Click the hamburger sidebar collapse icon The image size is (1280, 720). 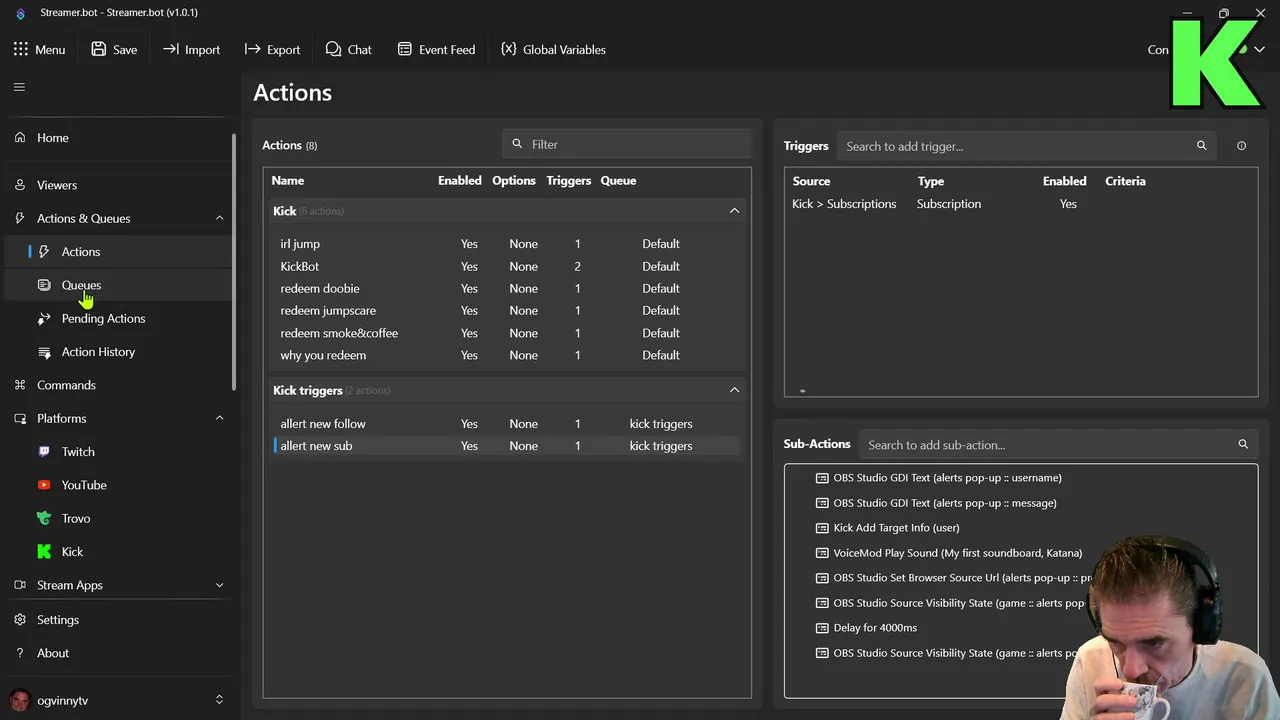[19, 87]
